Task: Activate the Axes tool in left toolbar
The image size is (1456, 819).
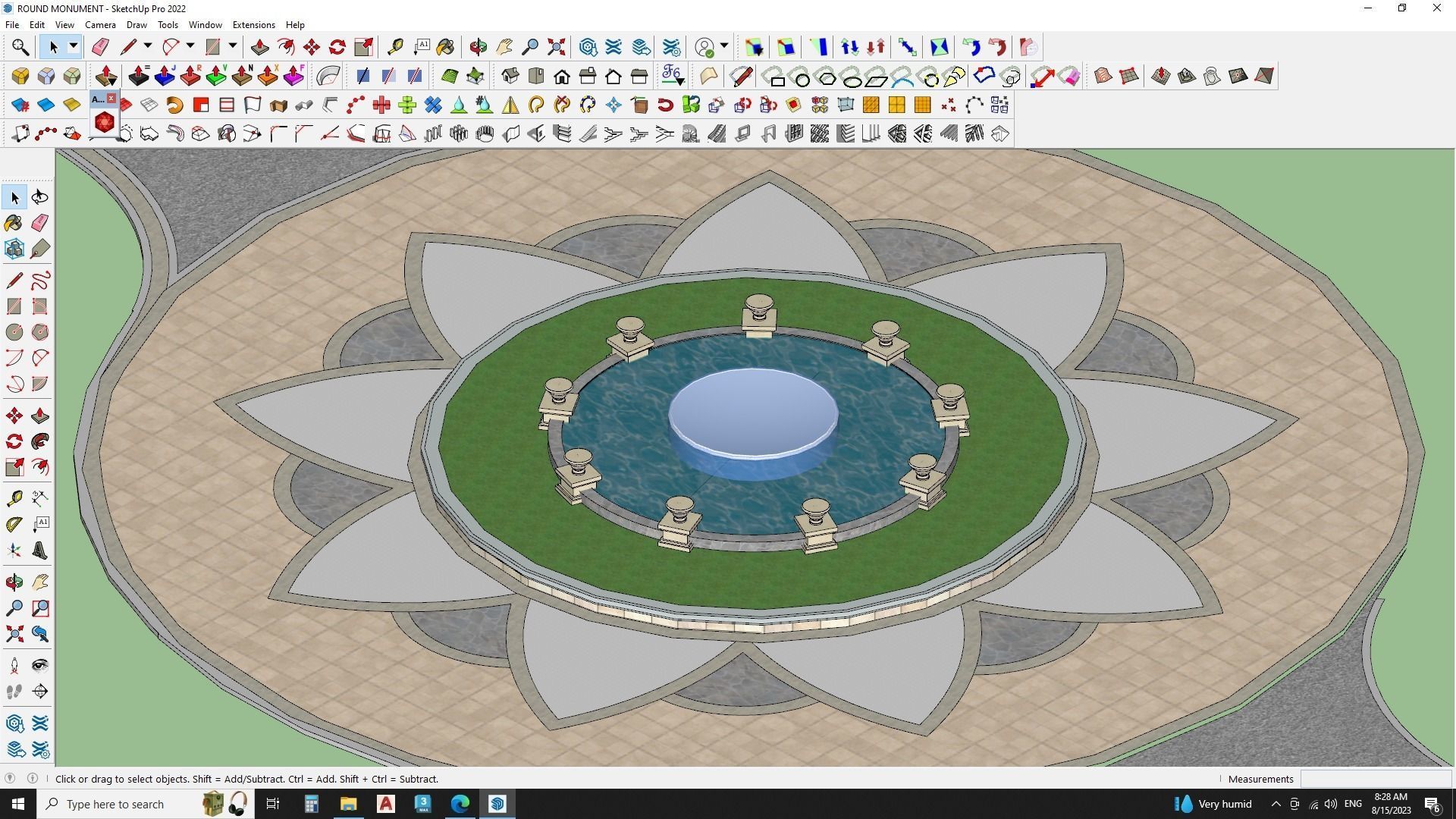Action: point(14,551)
